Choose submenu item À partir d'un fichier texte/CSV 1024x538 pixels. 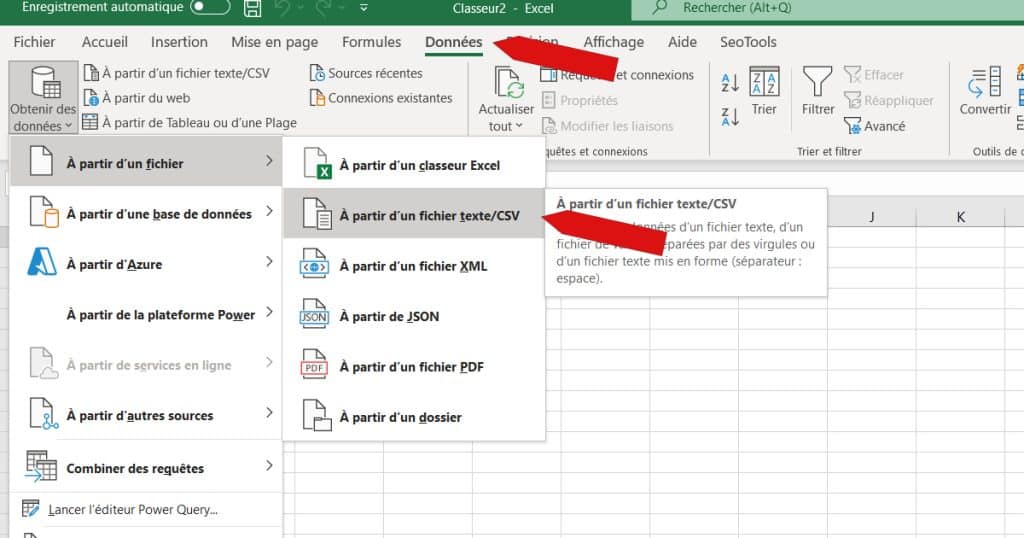point(414,214)
